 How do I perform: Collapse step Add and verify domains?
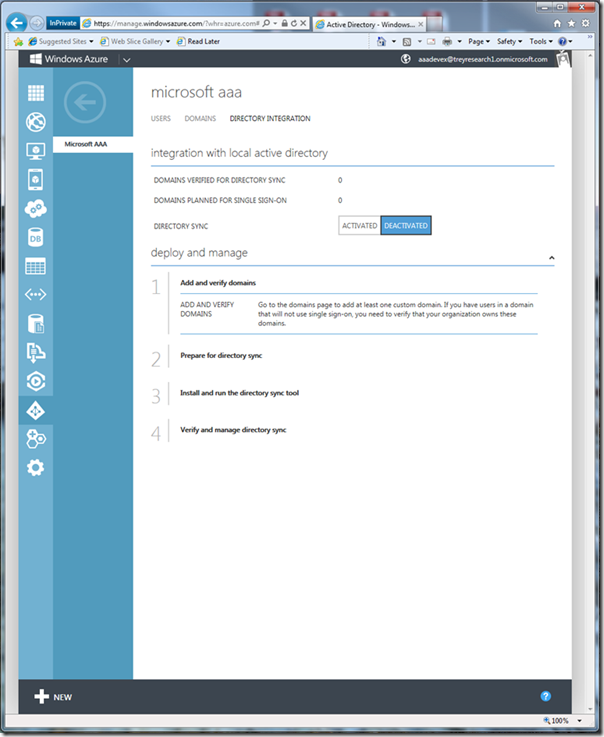point(218,282)
